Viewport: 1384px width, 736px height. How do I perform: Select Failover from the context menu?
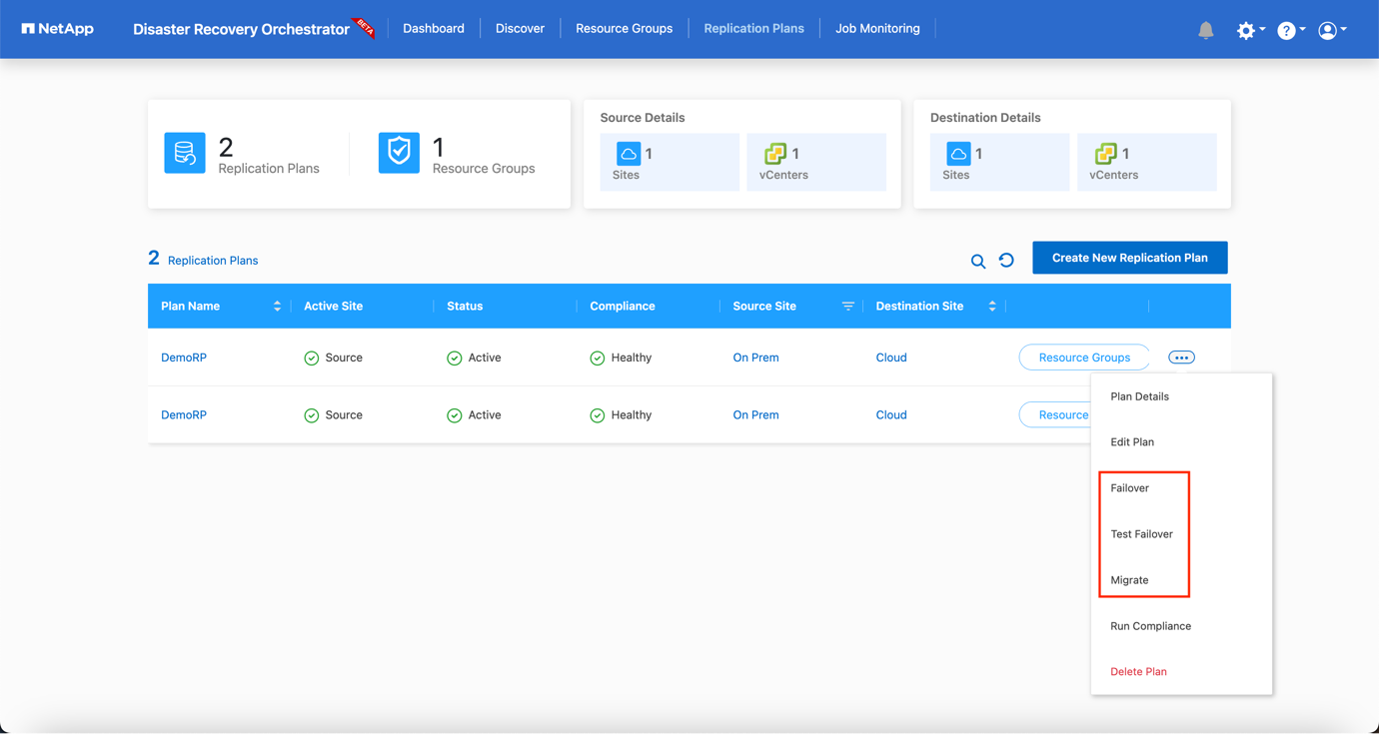coord(1130,488)
